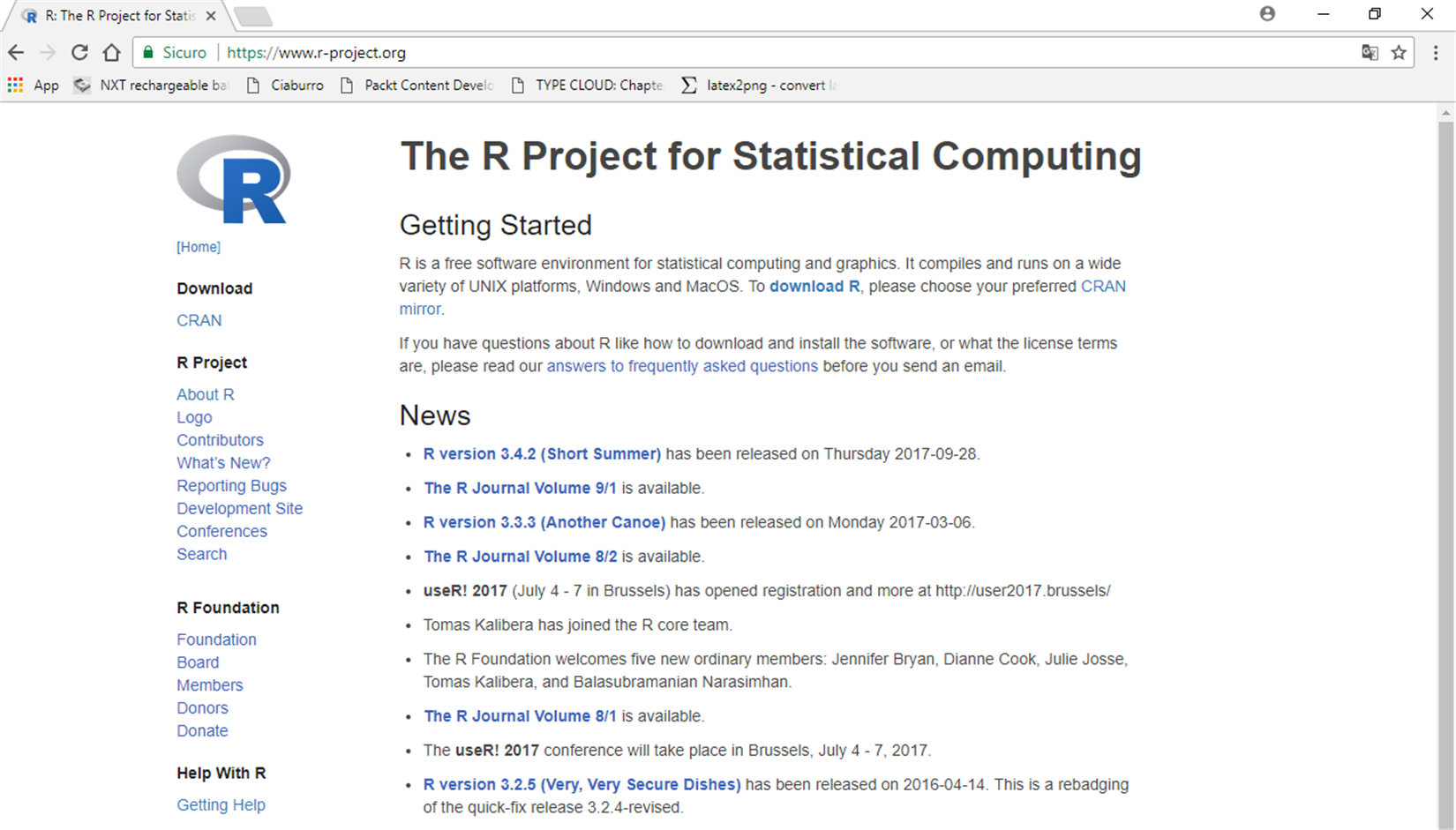Click the scrollbar up arrow

[x=1445, y=113]
